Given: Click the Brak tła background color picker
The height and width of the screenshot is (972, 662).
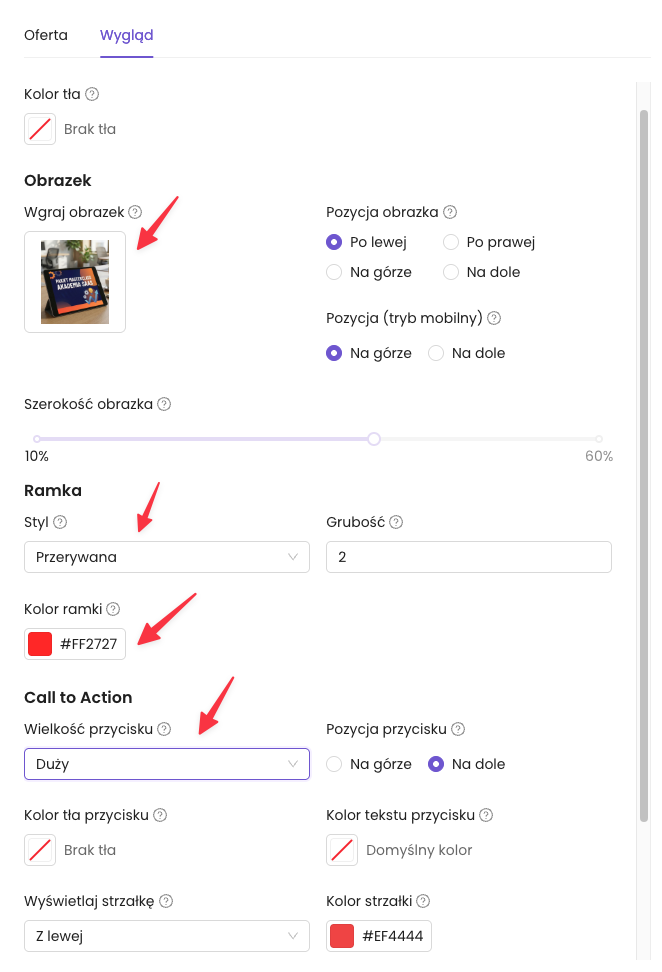Looking at the screenshot, I should click(x=40, y=129).
